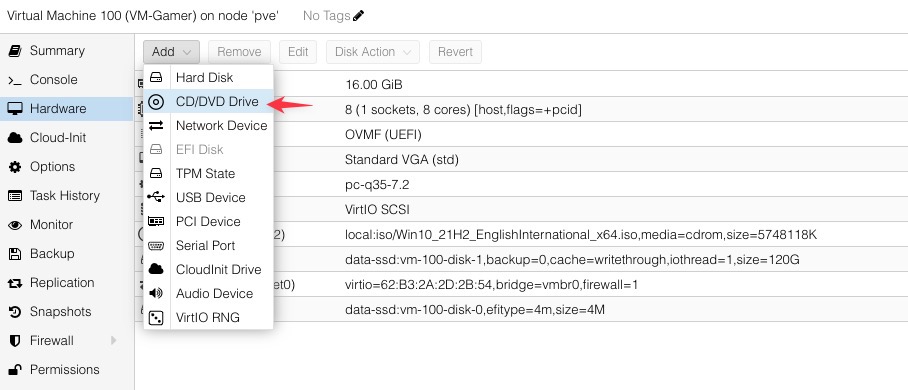Select the vm-100-disk-0 EFI disk row
The height and width of the screenshot is (390, 908).
[522, 310]
